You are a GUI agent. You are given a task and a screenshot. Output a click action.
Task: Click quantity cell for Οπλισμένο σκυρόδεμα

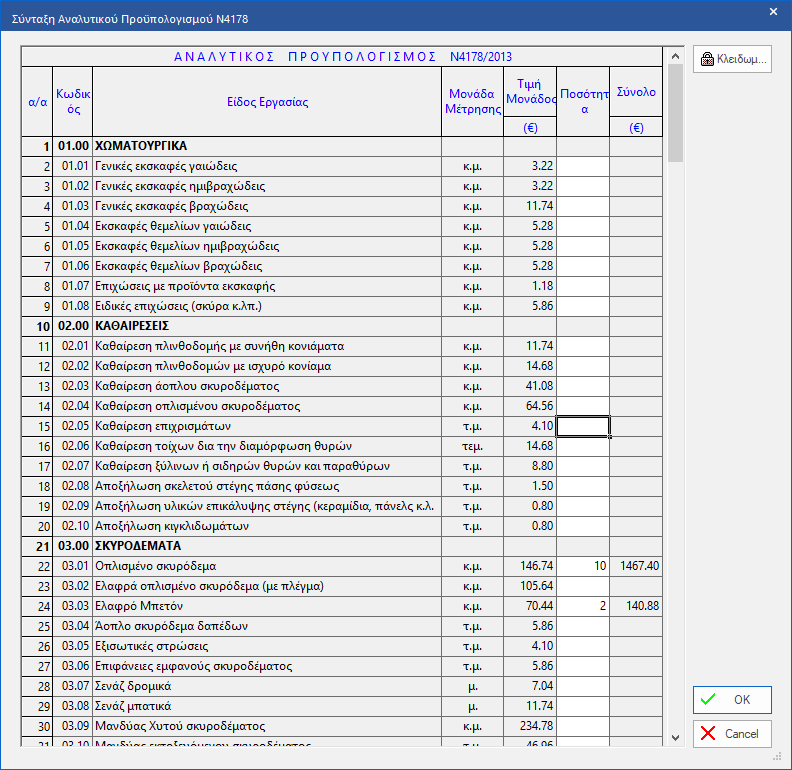(583, 566)
